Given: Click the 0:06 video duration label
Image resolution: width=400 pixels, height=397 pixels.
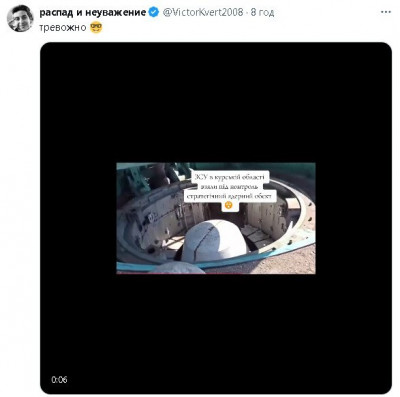Looking at the screenshot, I should 59,379.
